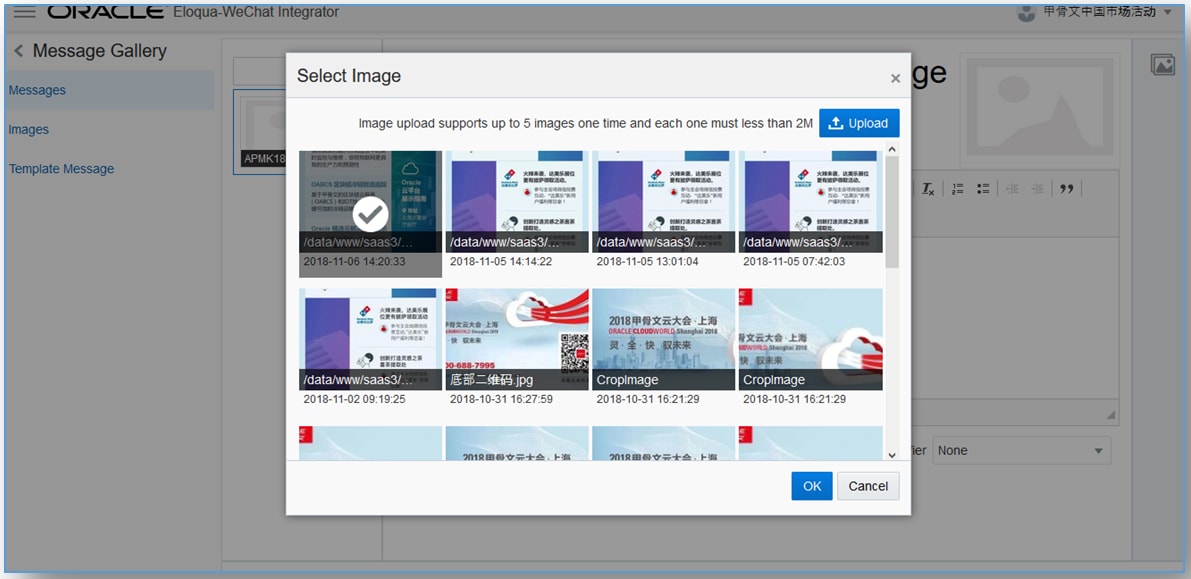Click the Upload button
Screen dimensions: 1191x579
coord(859,123)
